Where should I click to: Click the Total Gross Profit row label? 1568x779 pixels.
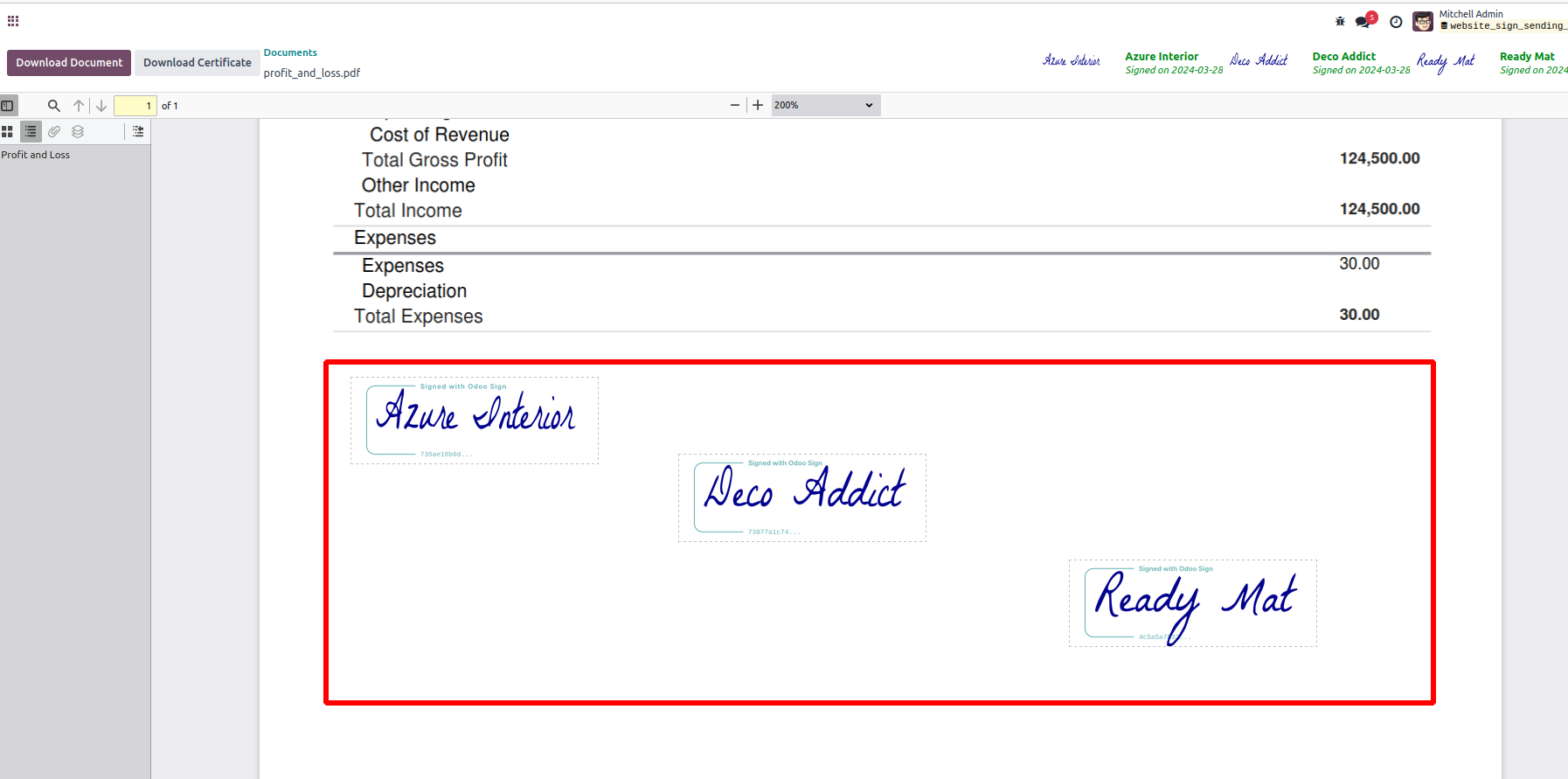(x=434, y=160)
